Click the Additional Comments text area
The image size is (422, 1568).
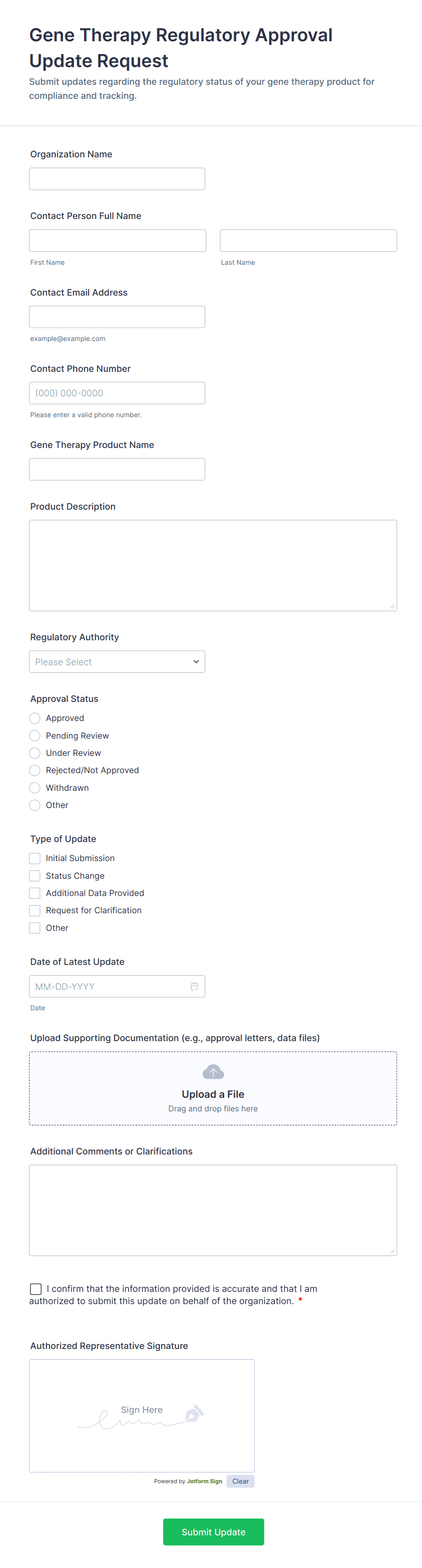coord(213,1210)
